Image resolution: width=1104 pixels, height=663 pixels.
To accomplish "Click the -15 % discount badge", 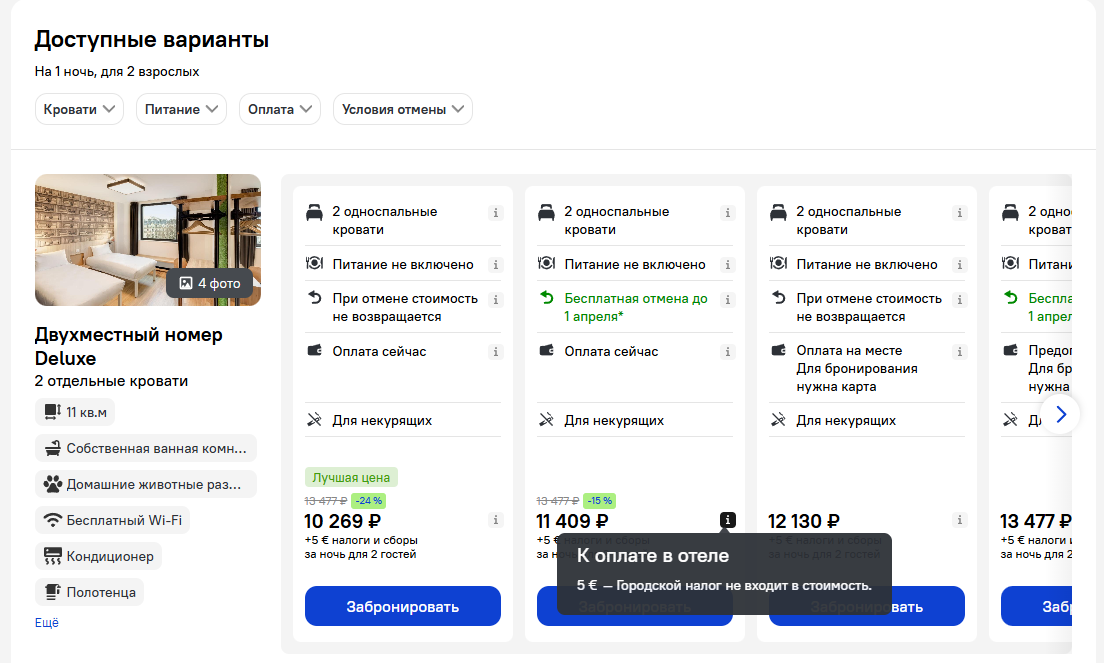I will pyautogui.click(x=600, y=500).
